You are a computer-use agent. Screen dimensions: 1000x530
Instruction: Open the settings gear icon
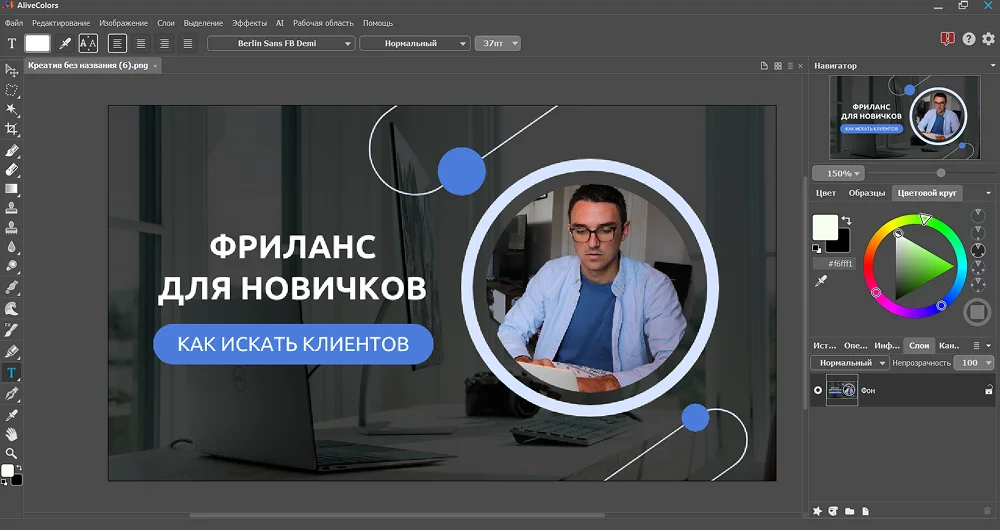(x=988, y=39)
